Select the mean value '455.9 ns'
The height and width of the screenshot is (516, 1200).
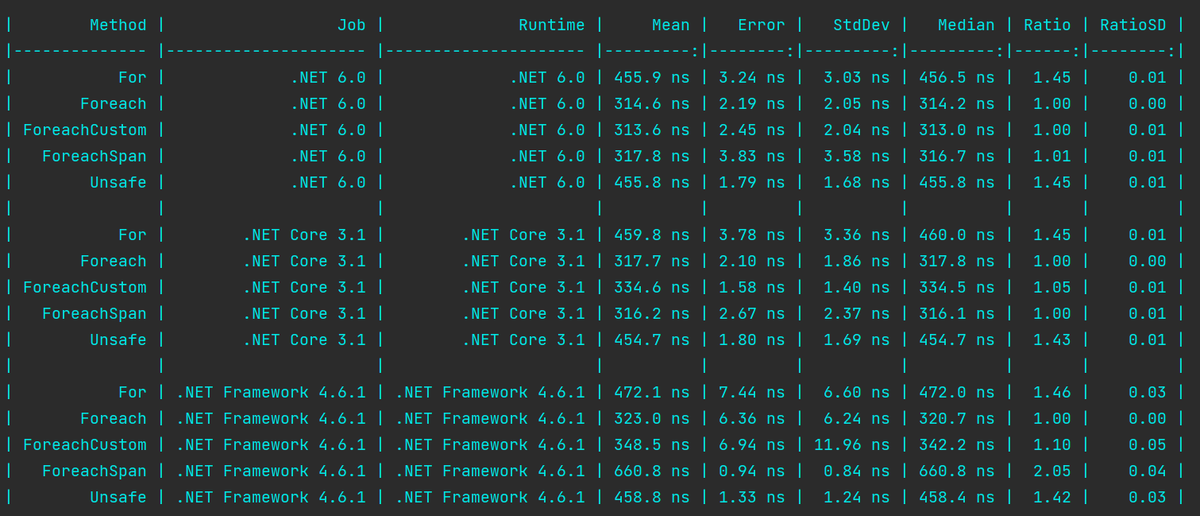[x=651, y=78]
